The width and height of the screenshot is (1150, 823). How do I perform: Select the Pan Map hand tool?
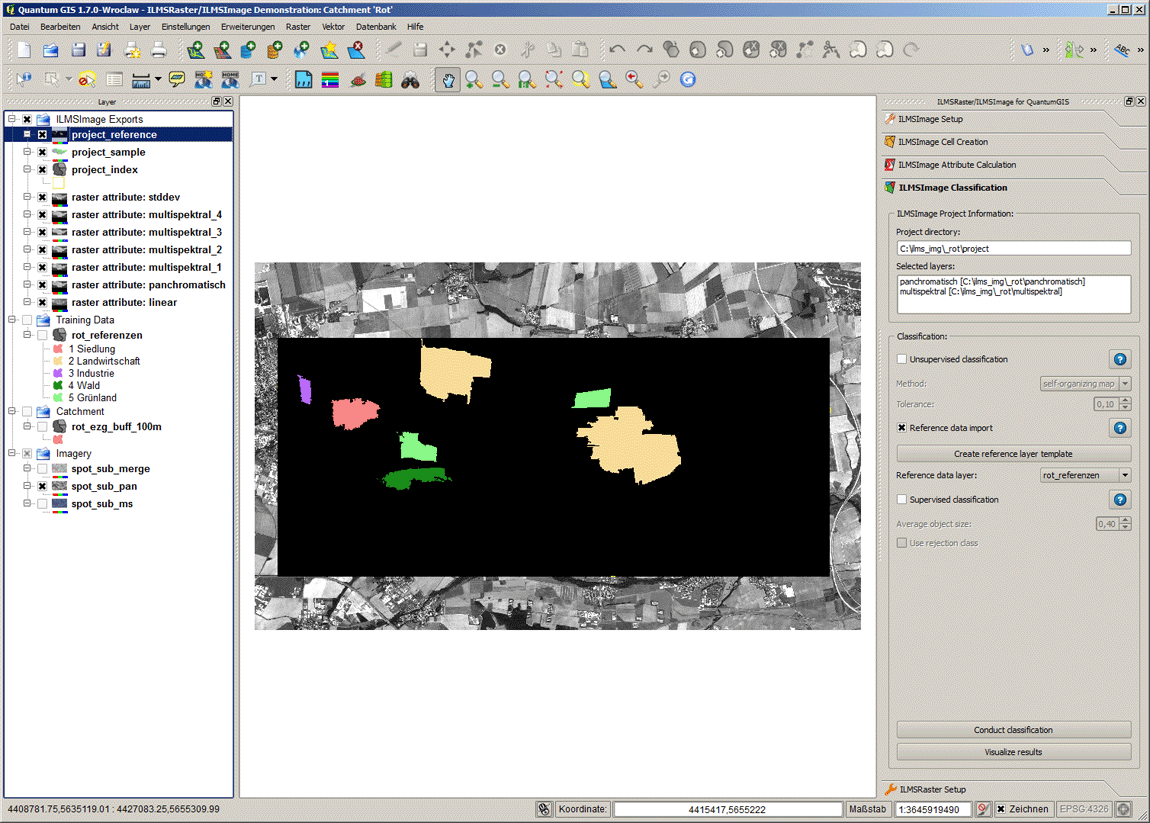click(448, 80)
